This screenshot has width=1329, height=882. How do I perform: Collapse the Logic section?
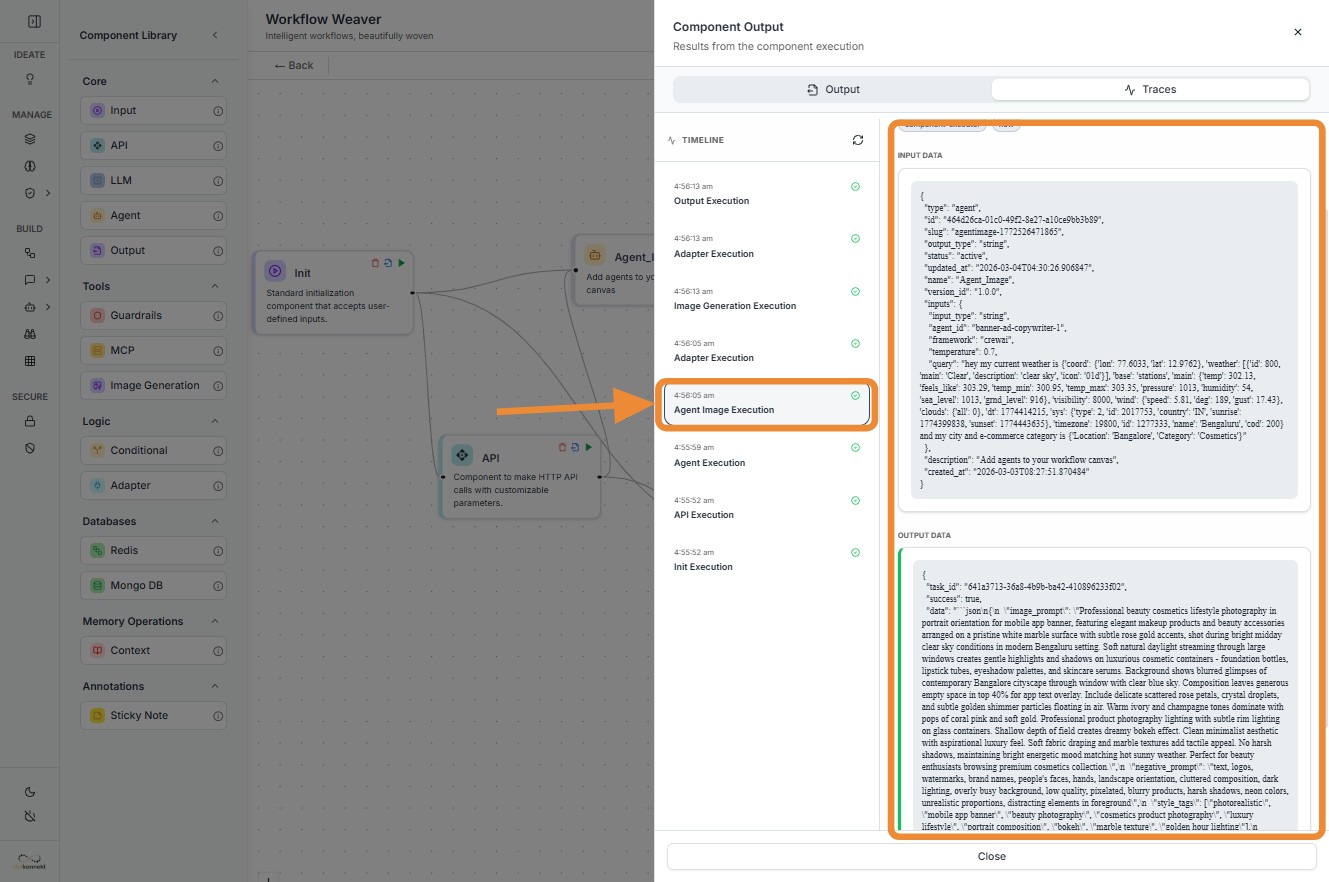point(214,421)
